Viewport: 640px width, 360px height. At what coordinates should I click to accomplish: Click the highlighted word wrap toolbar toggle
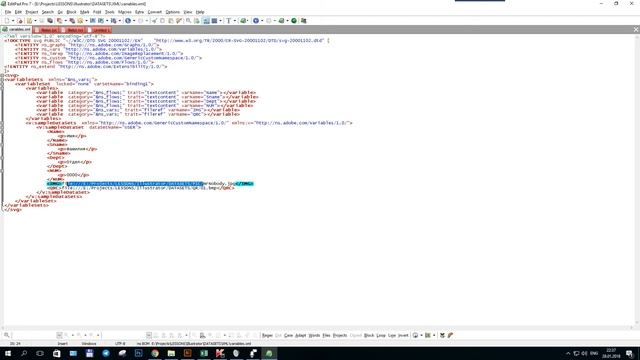coord(206,21)
